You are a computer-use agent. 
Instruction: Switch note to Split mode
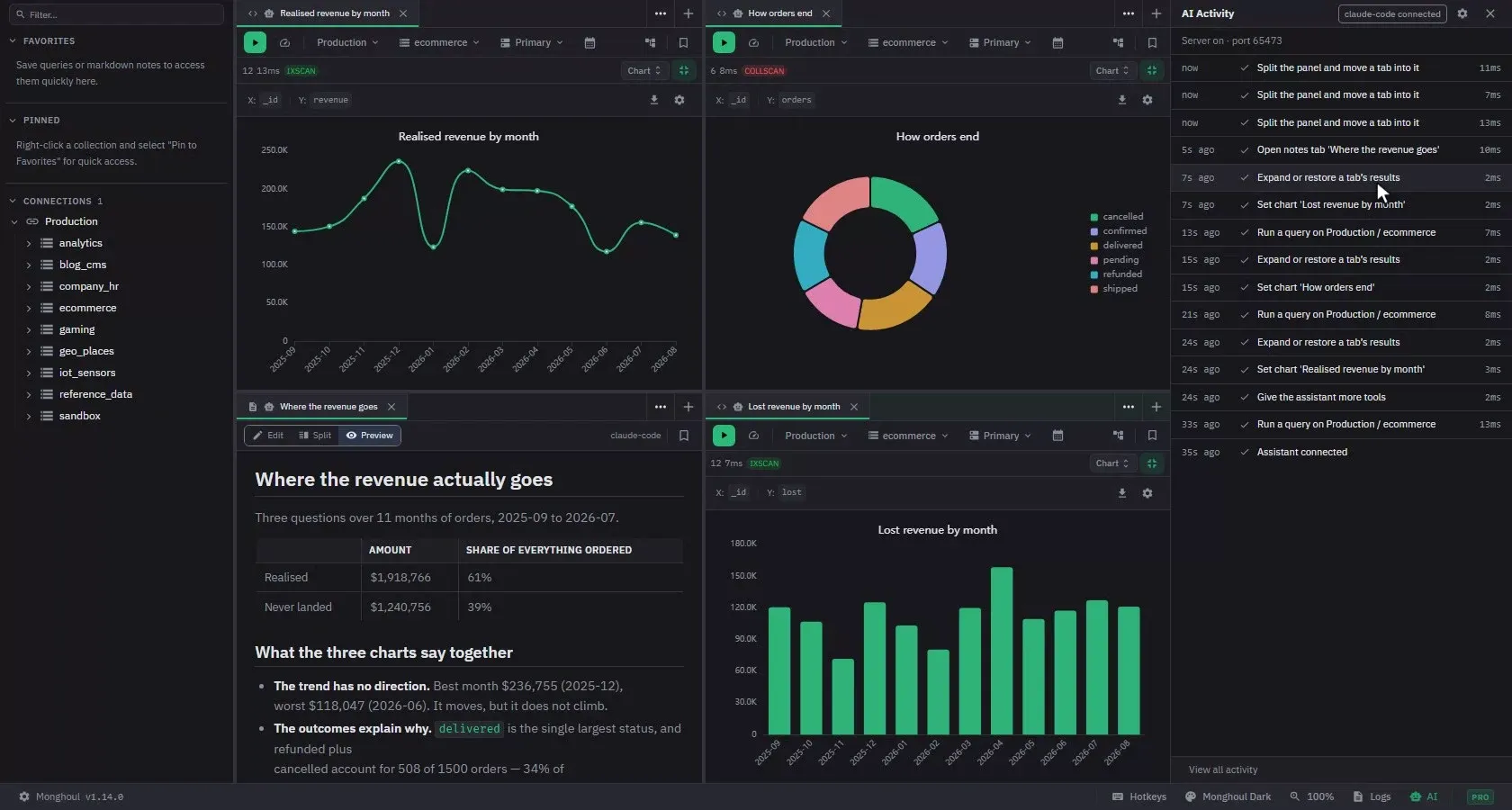pos(315,436)
